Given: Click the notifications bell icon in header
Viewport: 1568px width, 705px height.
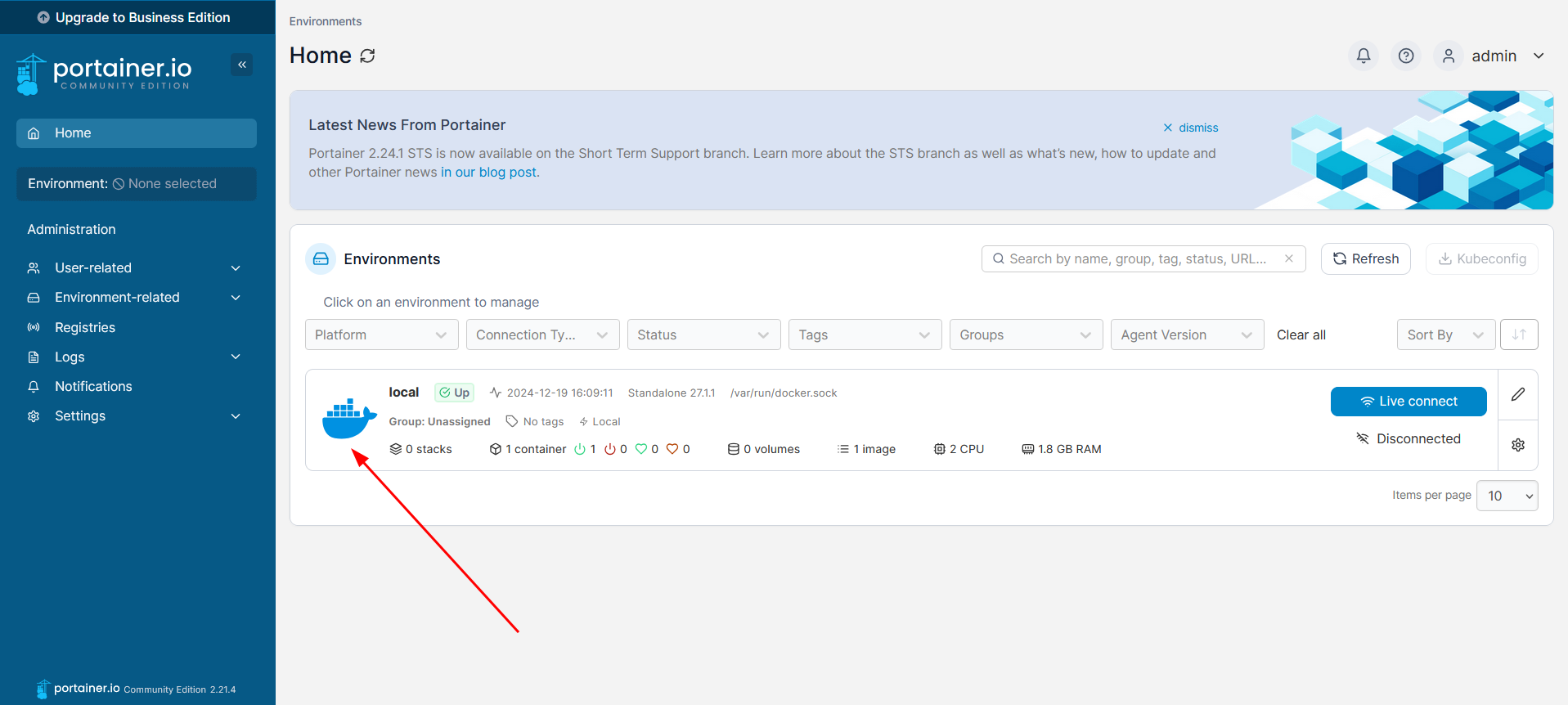Looking at the screenshot, I should [x=1363, y=56].
